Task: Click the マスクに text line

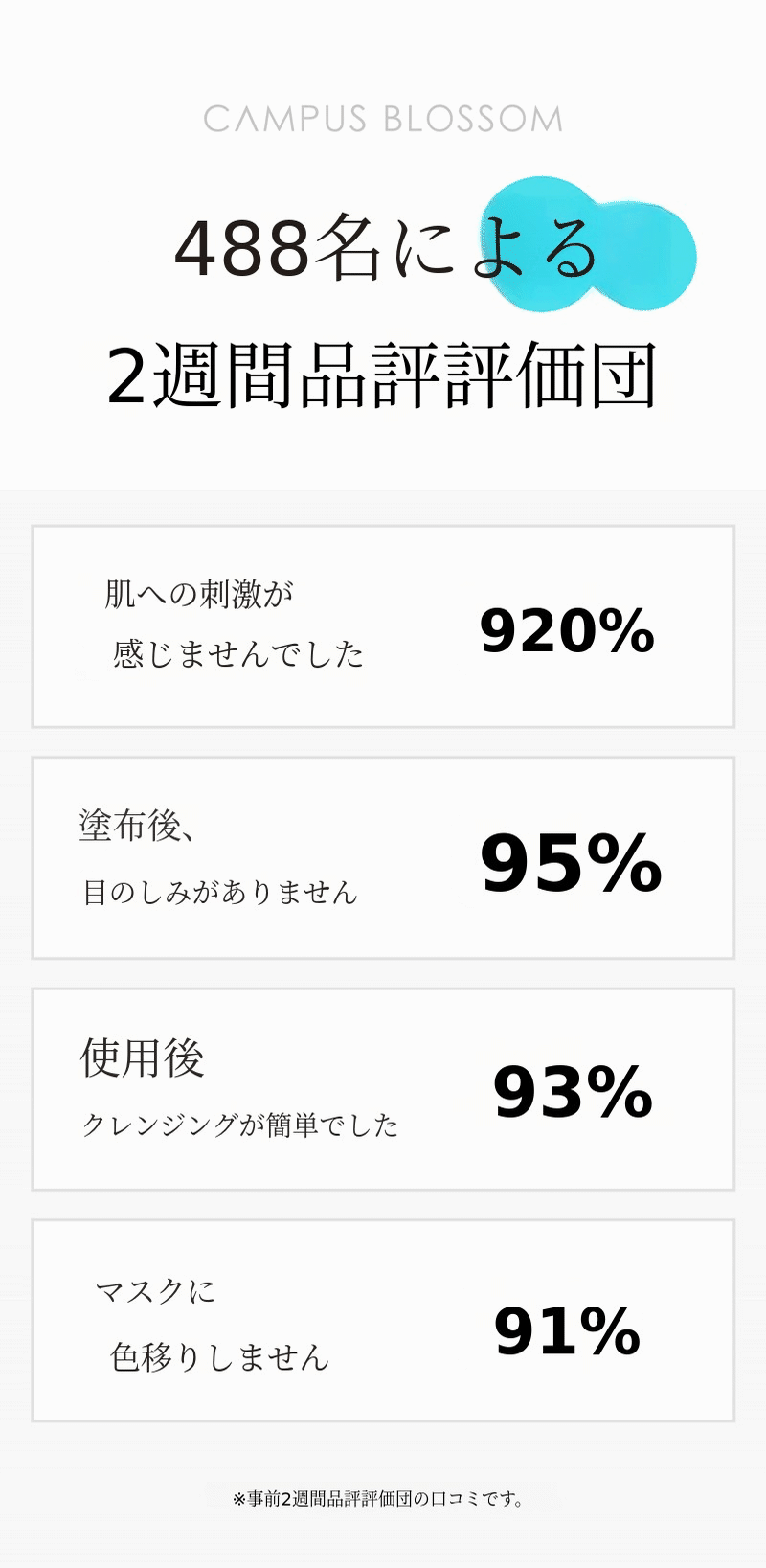Action: click(155, 1291)
